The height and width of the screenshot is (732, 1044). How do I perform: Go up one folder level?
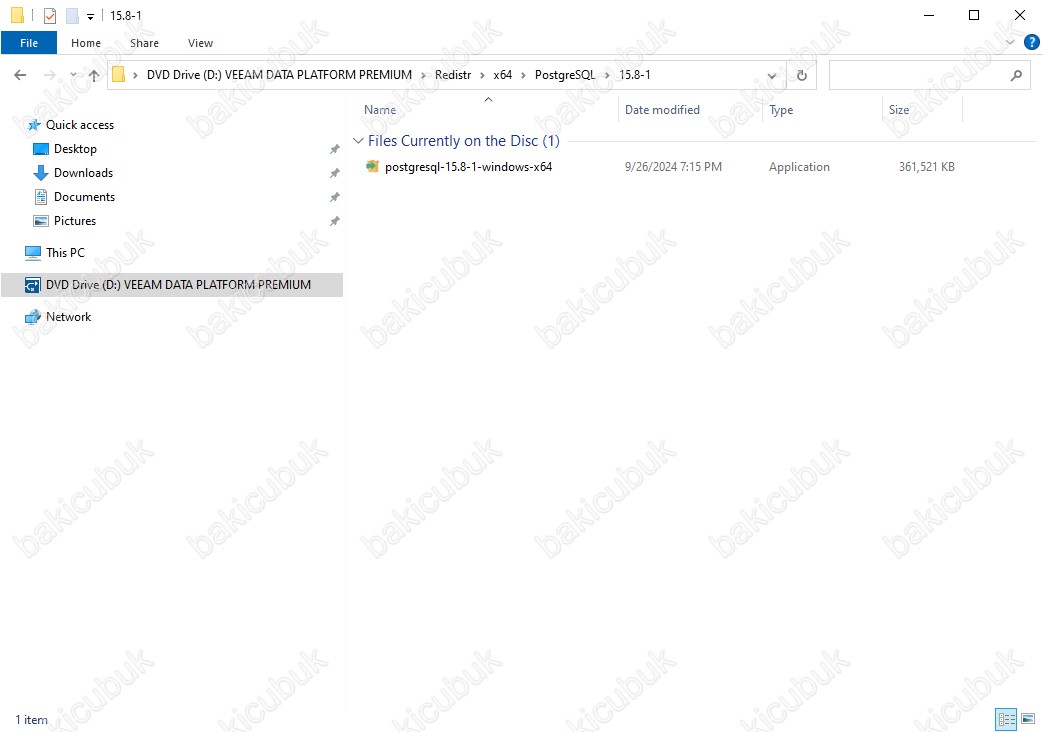tap(94, 75)
